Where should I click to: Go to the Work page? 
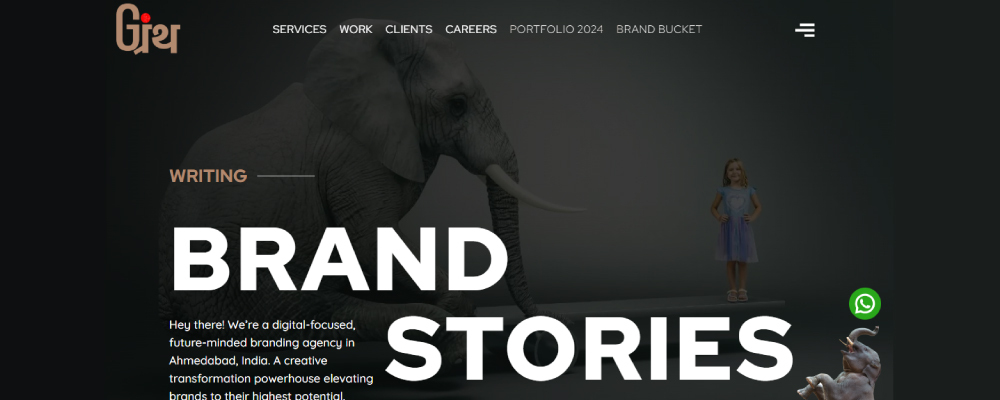(x=356, y=29)
